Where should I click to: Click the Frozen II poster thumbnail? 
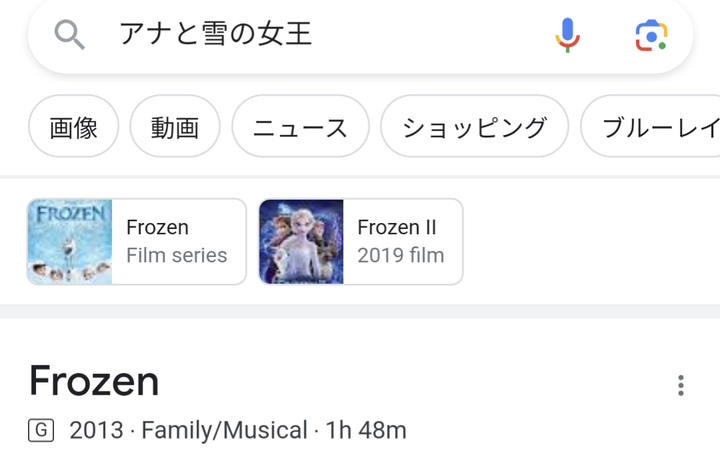(x=301, y=242)
